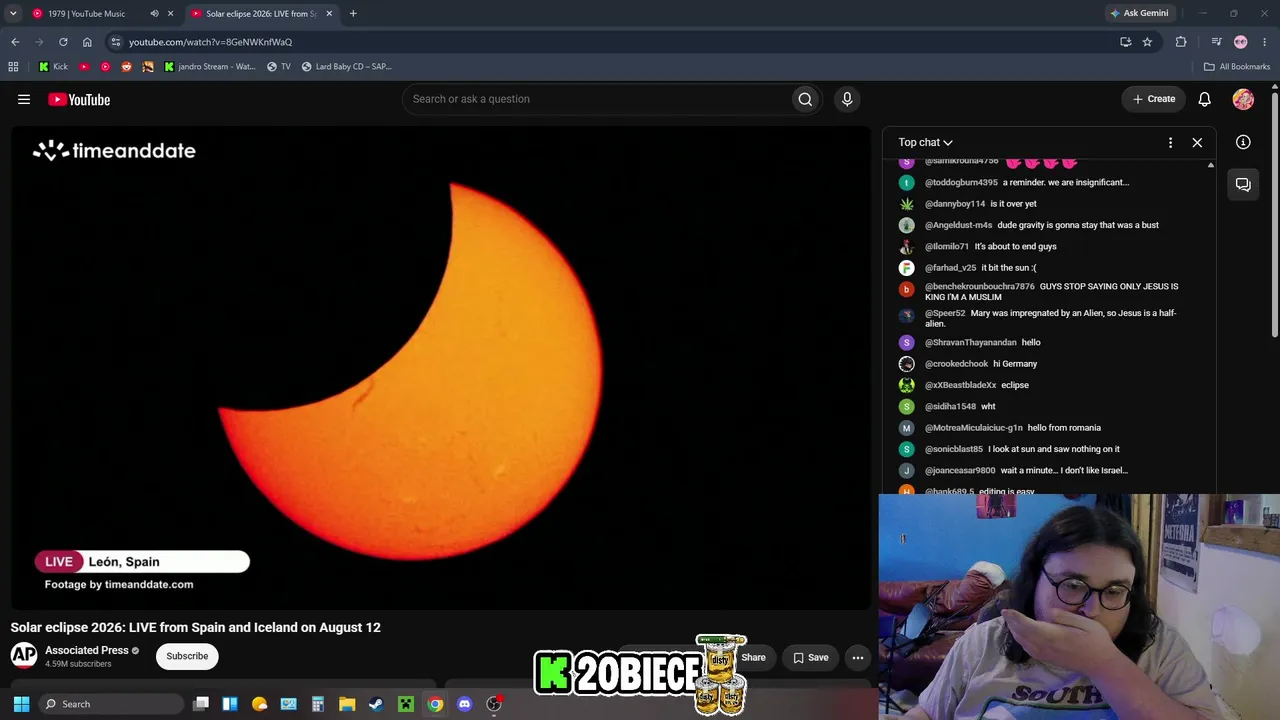
Task: Mute the YouTube Music tab audio icon
Action: click(x=154, y=13)
